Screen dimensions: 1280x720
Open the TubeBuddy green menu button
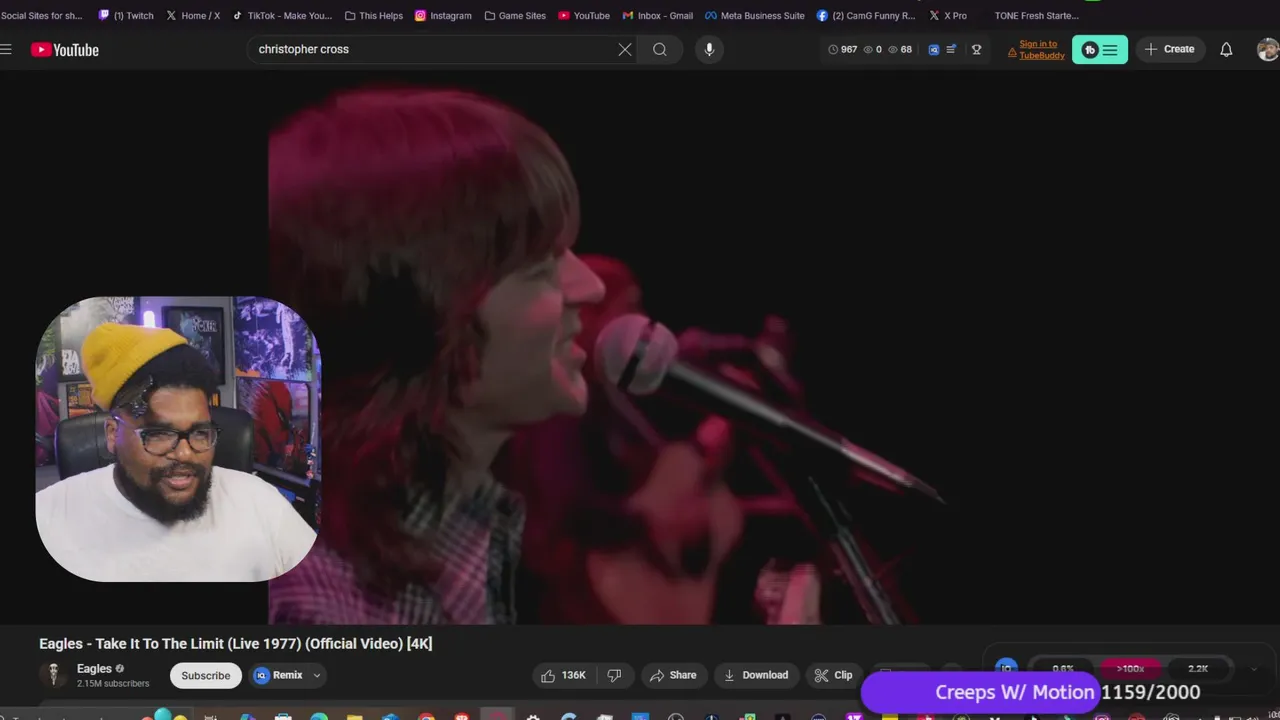point(1100,50)
